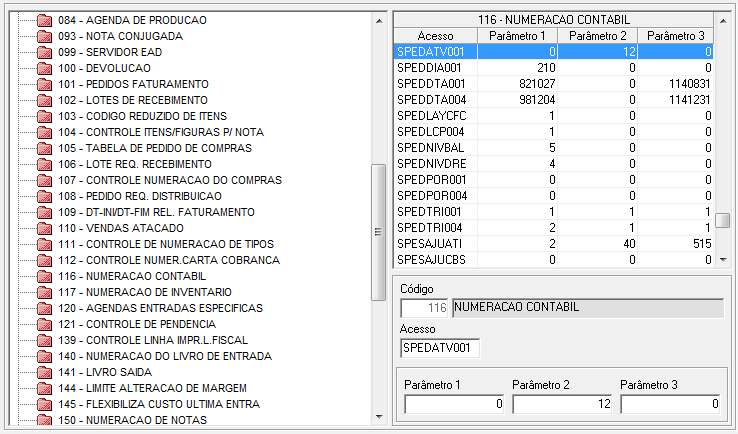Click the tree list scrollbar thumb
This screenshot has height=434, width=738.
point(378,232)
